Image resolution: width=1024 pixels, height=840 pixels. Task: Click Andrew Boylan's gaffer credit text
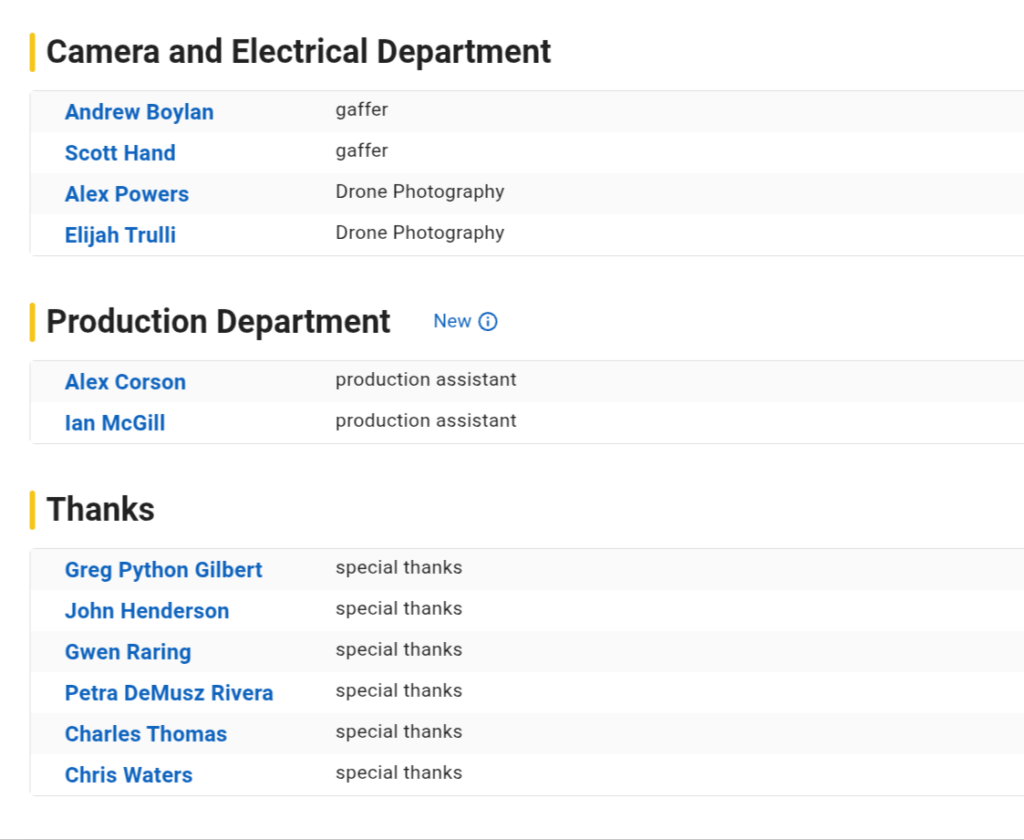pyautogui.click(x=361, y=110)
